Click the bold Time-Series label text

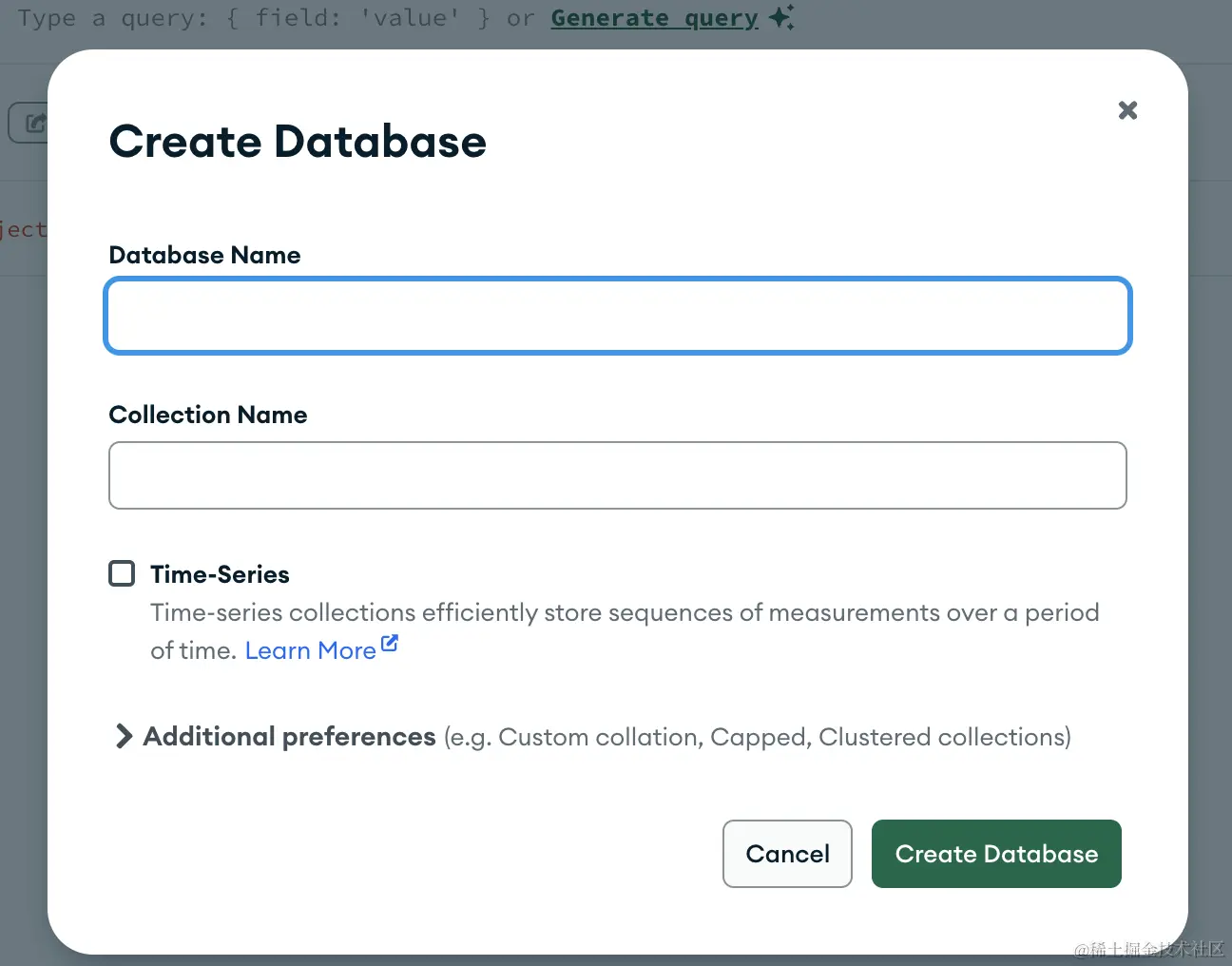point(220,574)
